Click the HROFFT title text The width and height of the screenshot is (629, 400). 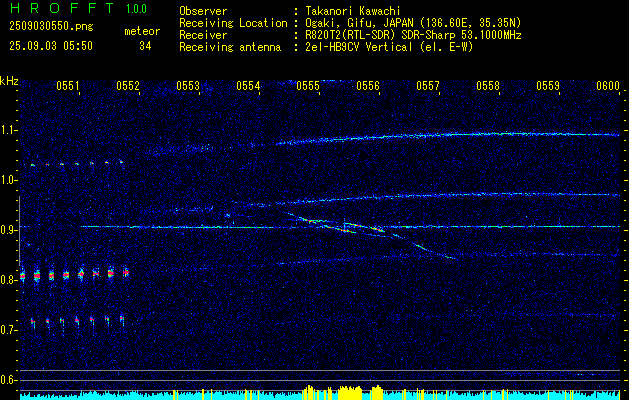pyautogui.click(x=62, y=8)
